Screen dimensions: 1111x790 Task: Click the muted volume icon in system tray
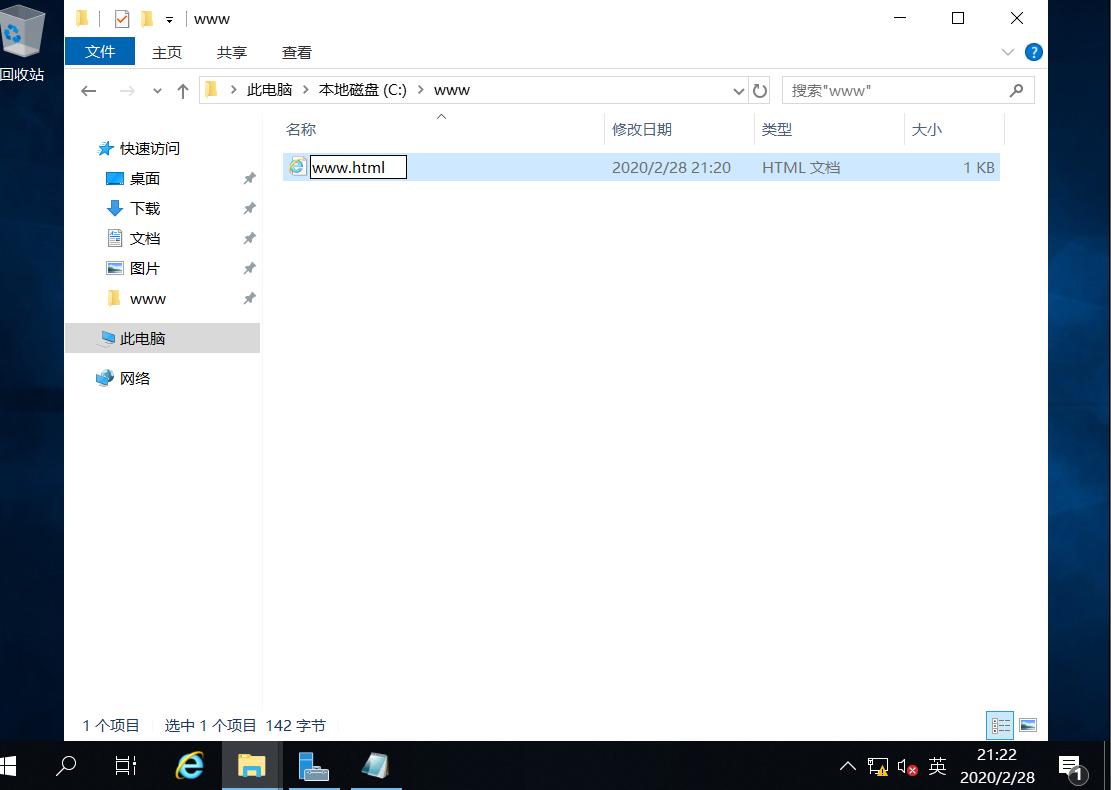(x=906, y=766)
